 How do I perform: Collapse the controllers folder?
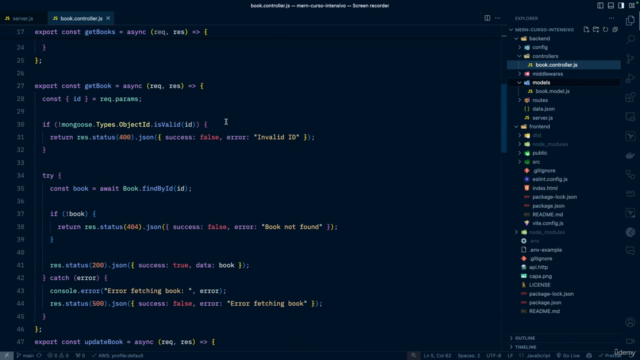pos(545,56)
